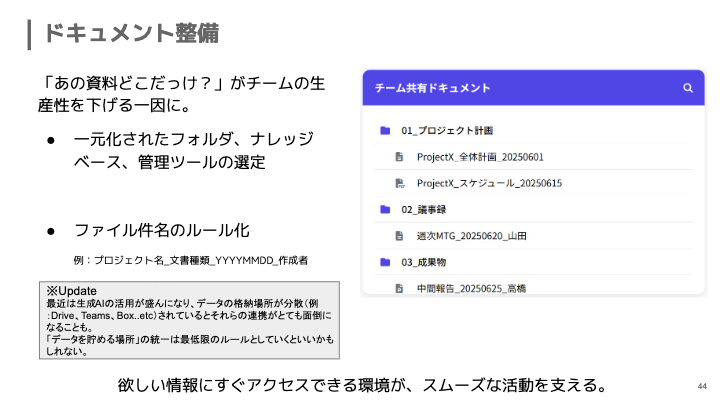
Task: Select the 03_成果物 folder name
Action: (421, 262)
